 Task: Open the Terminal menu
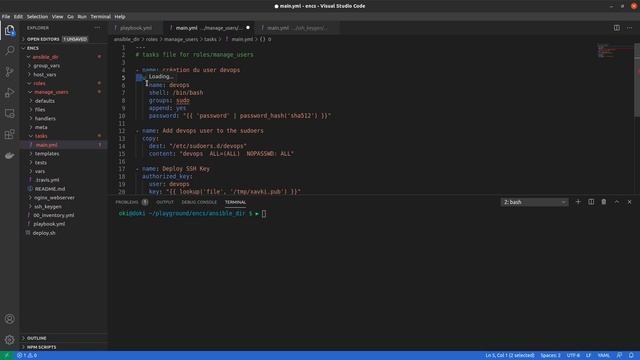(100, 17)
